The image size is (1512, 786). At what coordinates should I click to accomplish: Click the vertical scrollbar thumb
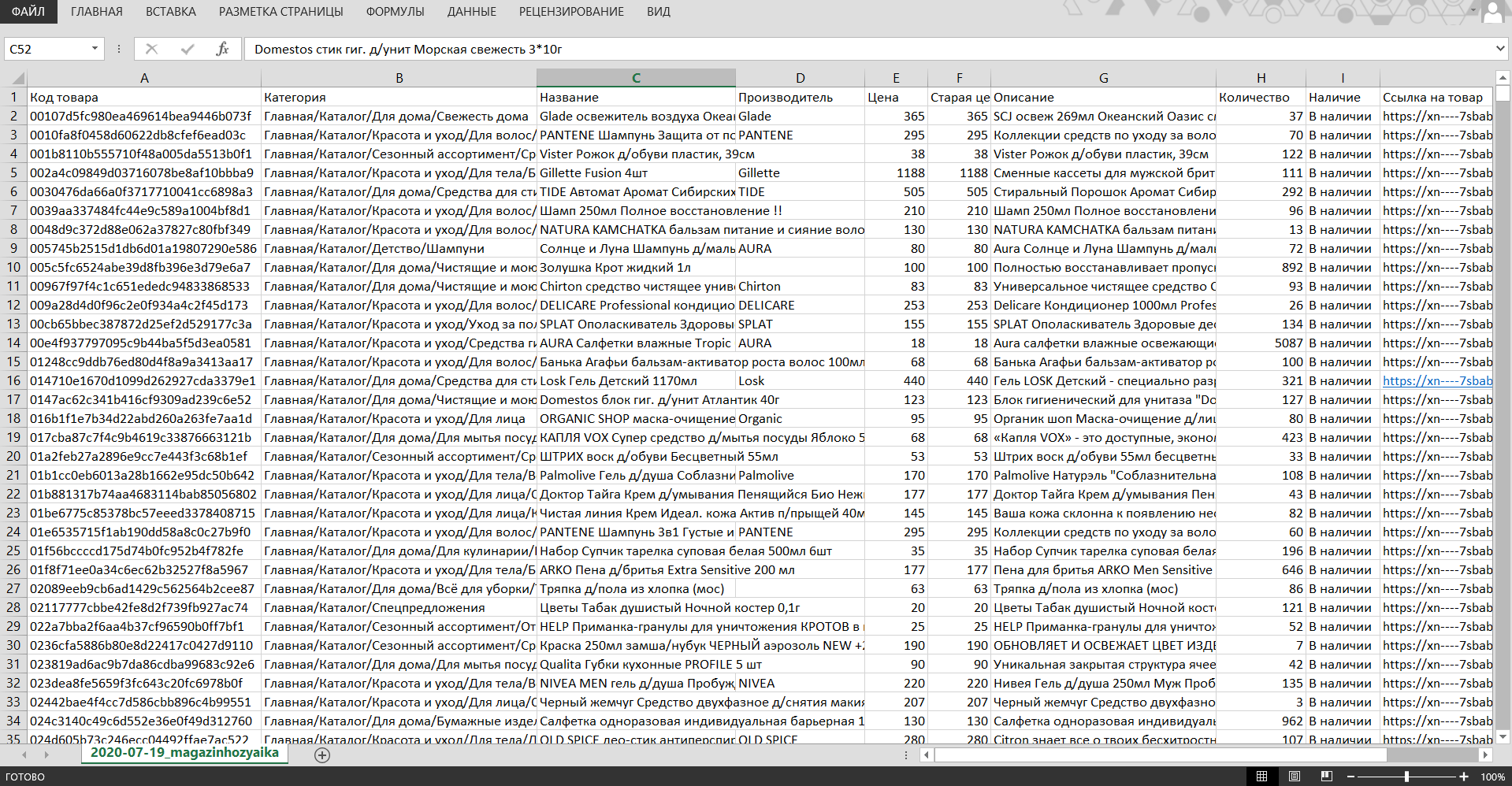pos(1503,95)
